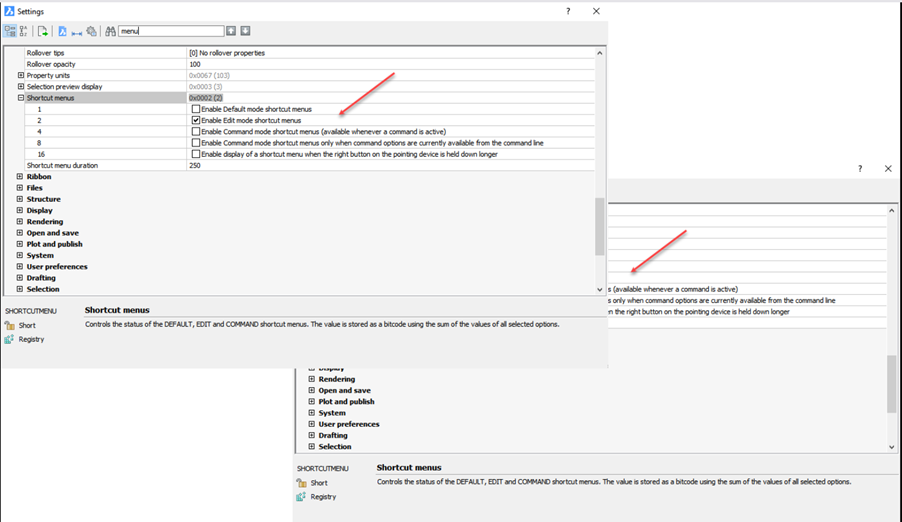Click front window scrollbar up arrow
Viewport: 902px width, 522px height.
[x=600, y=53]
